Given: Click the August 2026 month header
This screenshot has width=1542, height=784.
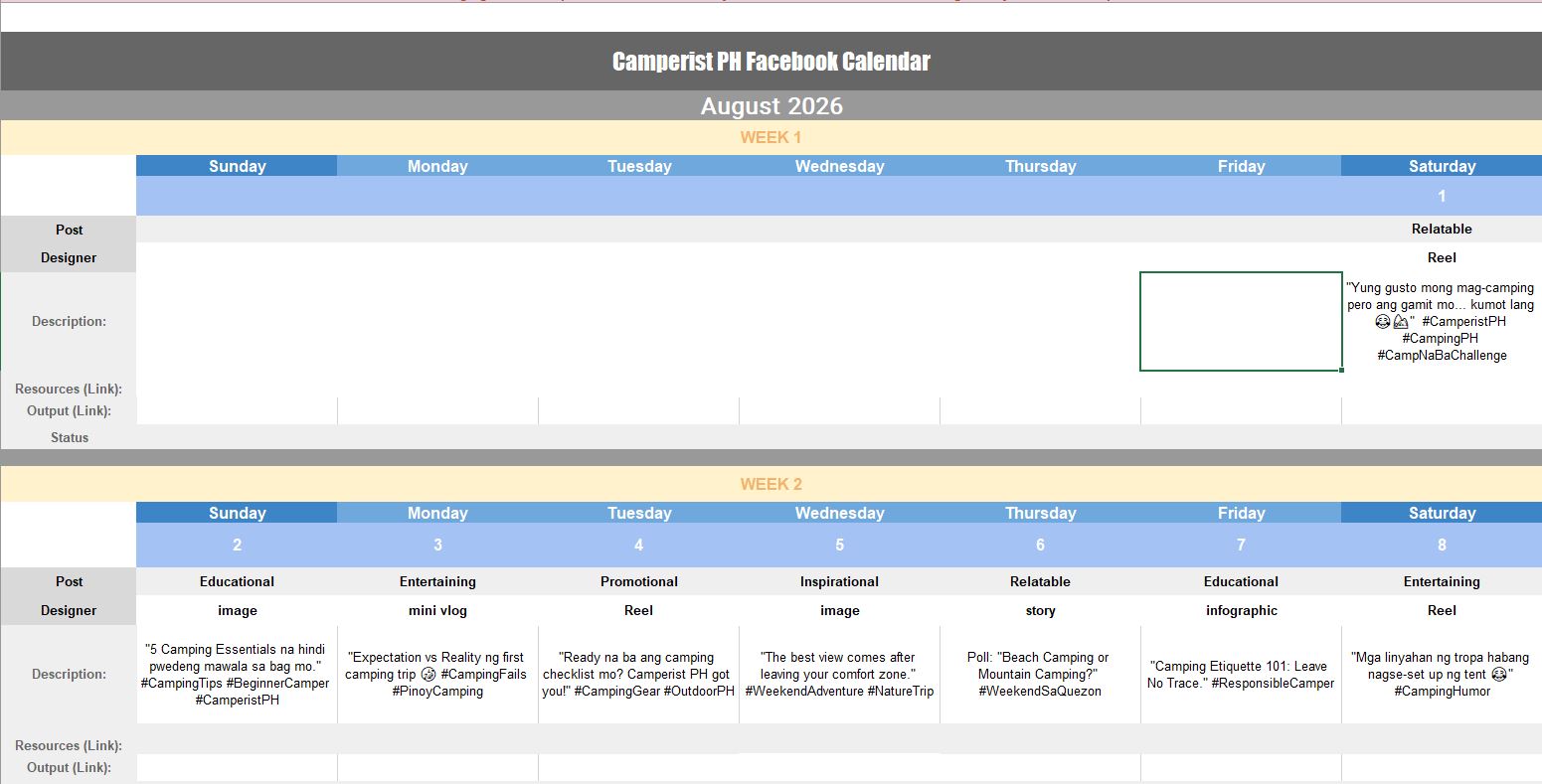Looking at the screenshot, I should point(771,106).
